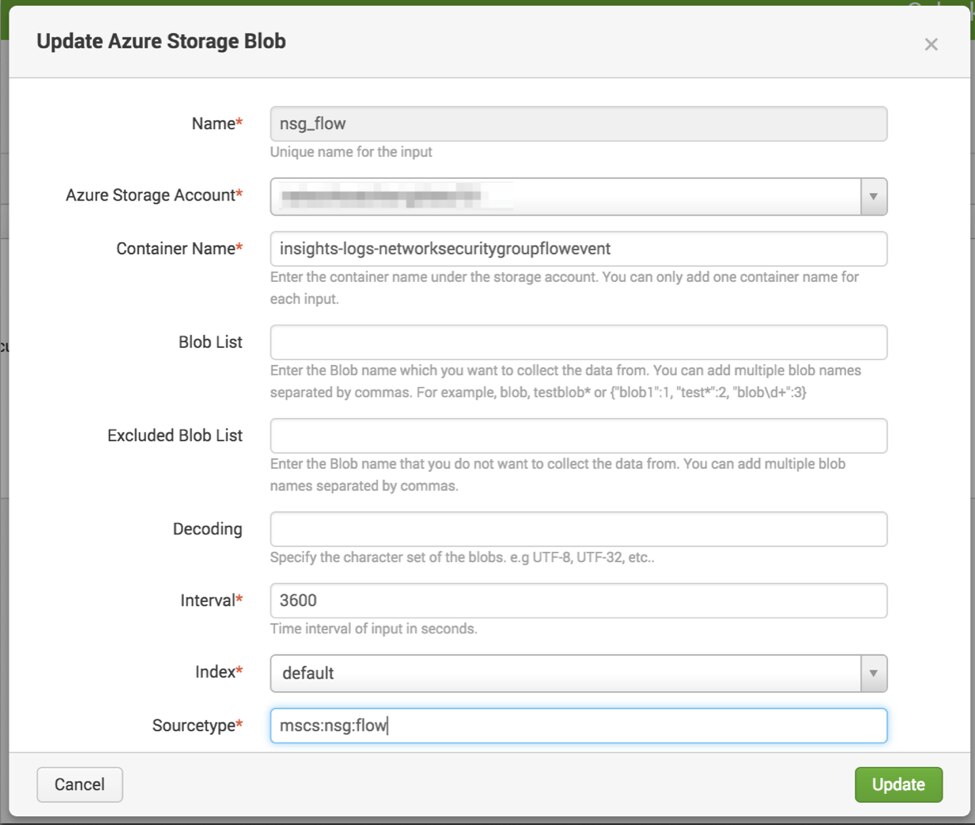Click into the Container Name input
Viewport: 975px width, 825px height.
click(578, 249)
